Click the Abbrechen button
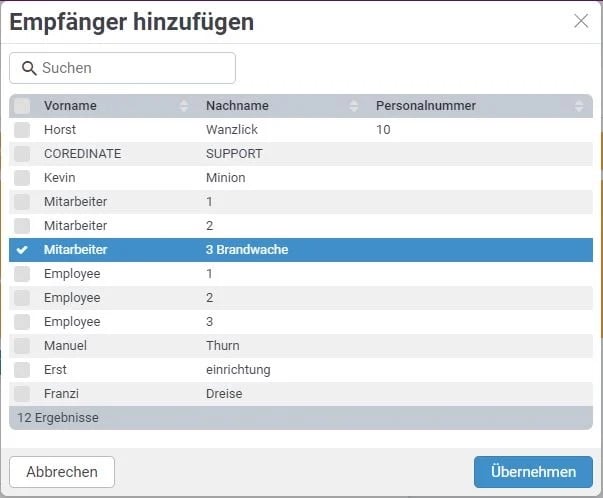The height and width of the screenshot is (498, 603). click(62, 472)
